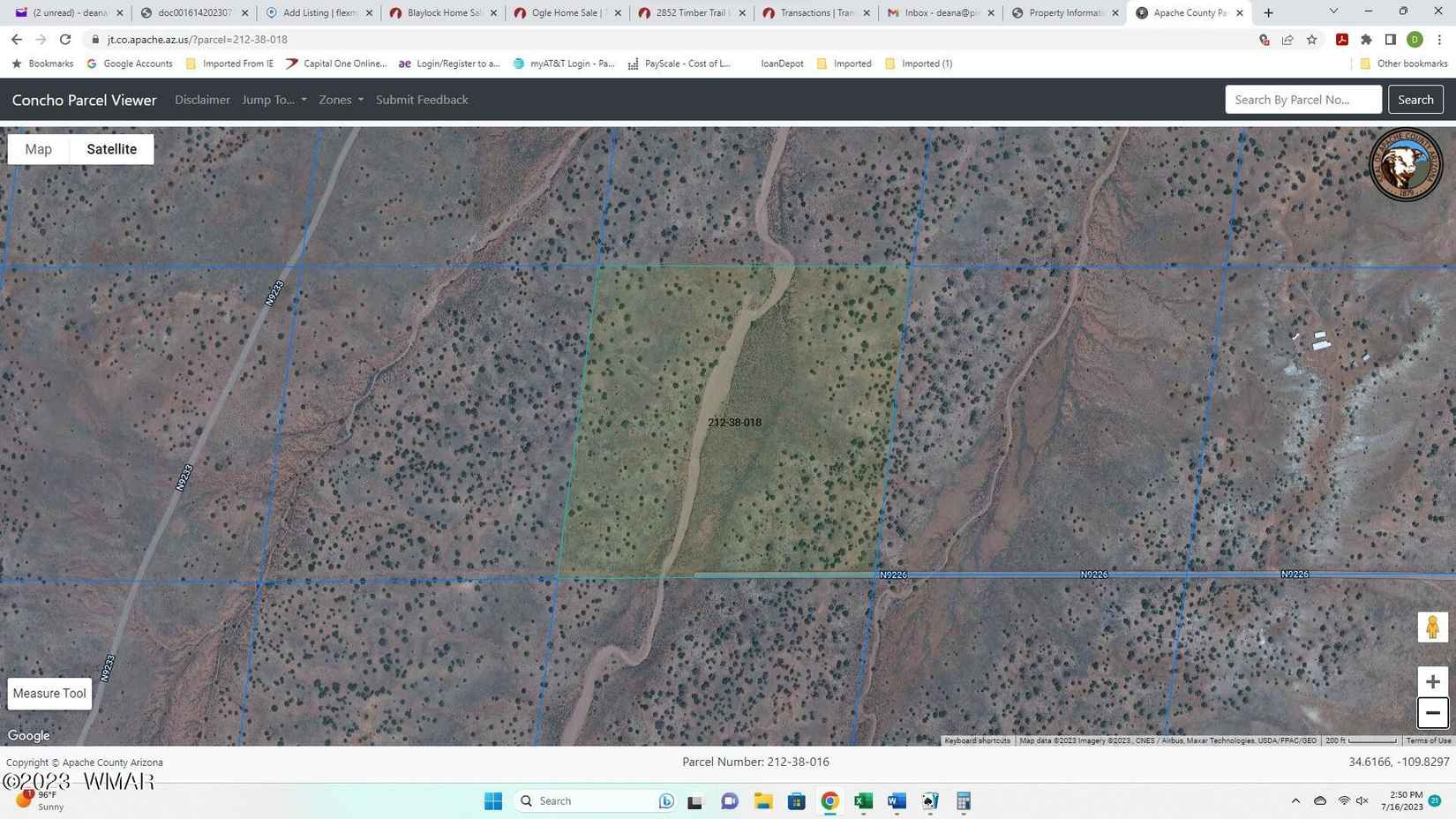Reload the page using the refresh icon

pyautogui.click(x=65, y=40)
